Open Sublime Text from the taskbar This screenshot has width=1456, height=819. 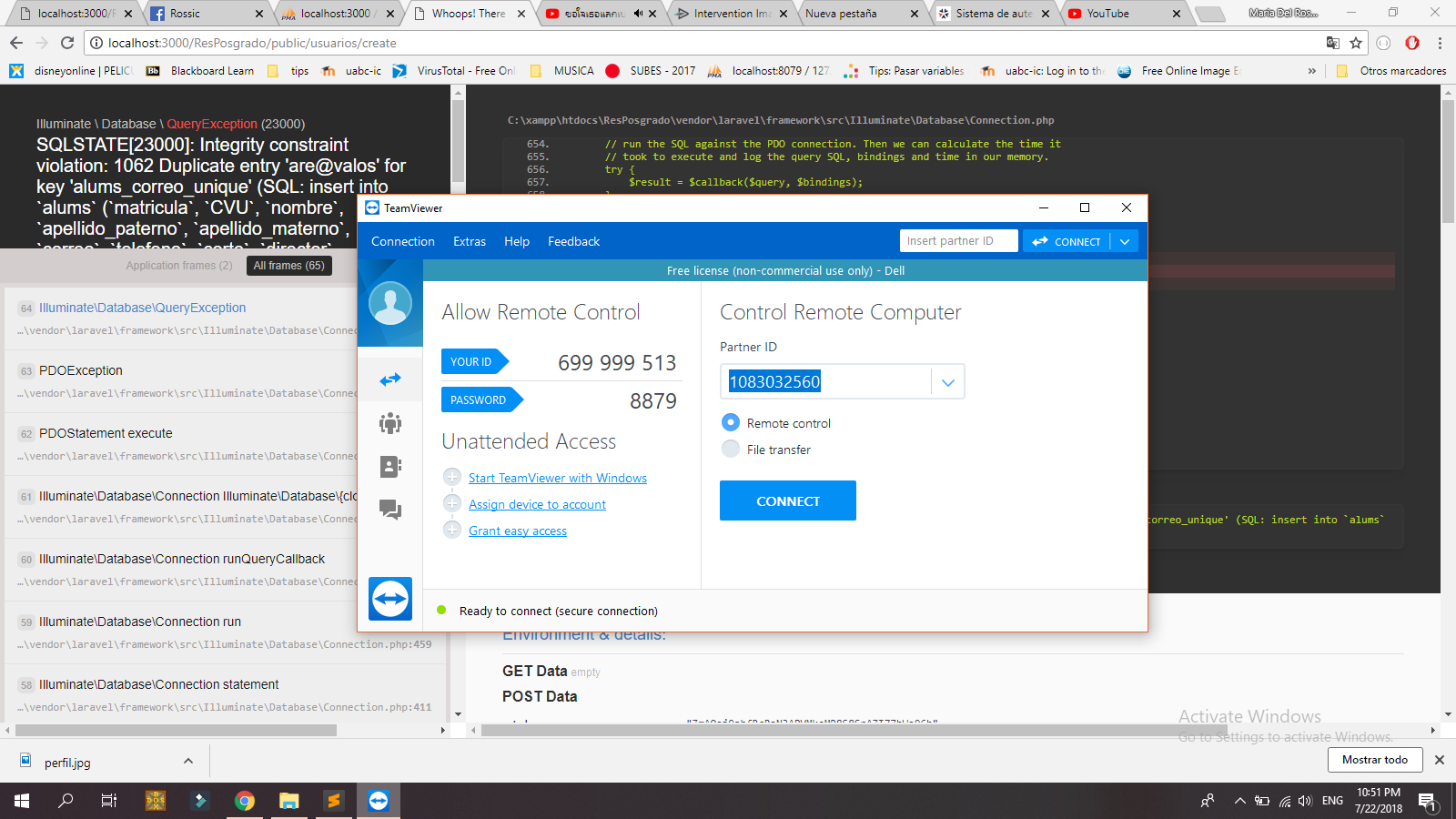334,801
